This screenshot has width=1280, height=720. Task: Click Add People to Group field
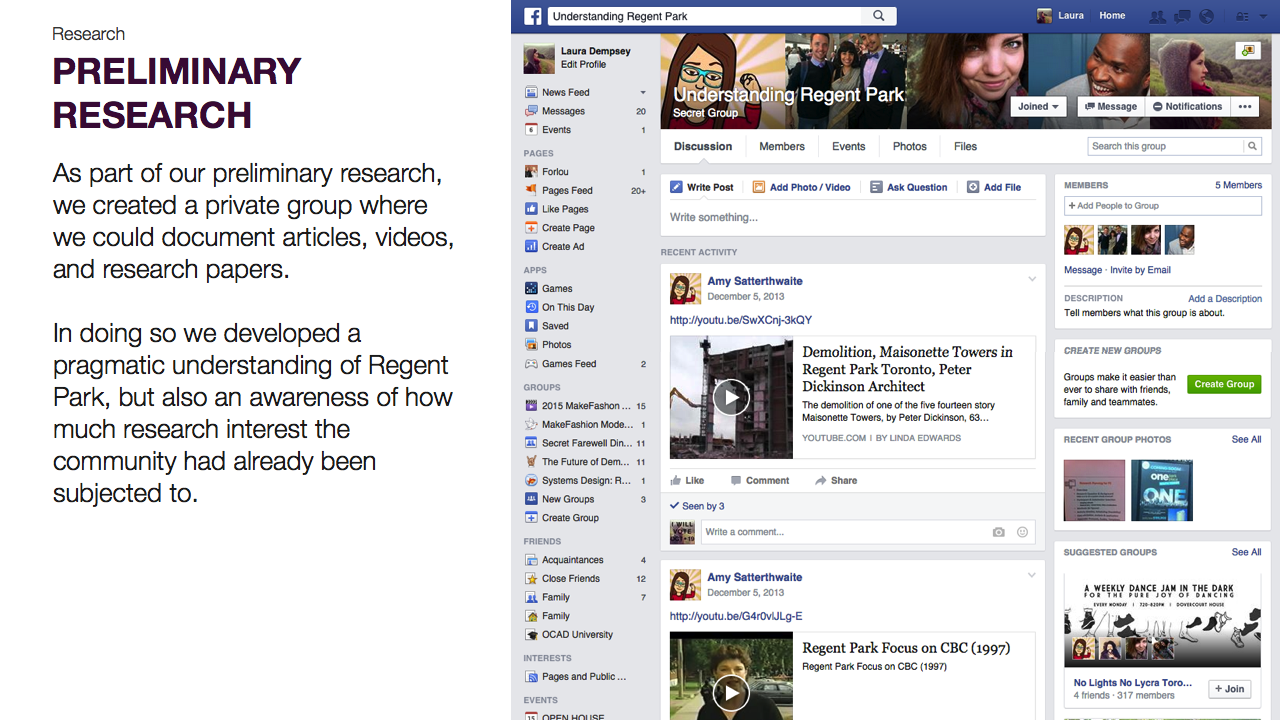(1163, 206)
